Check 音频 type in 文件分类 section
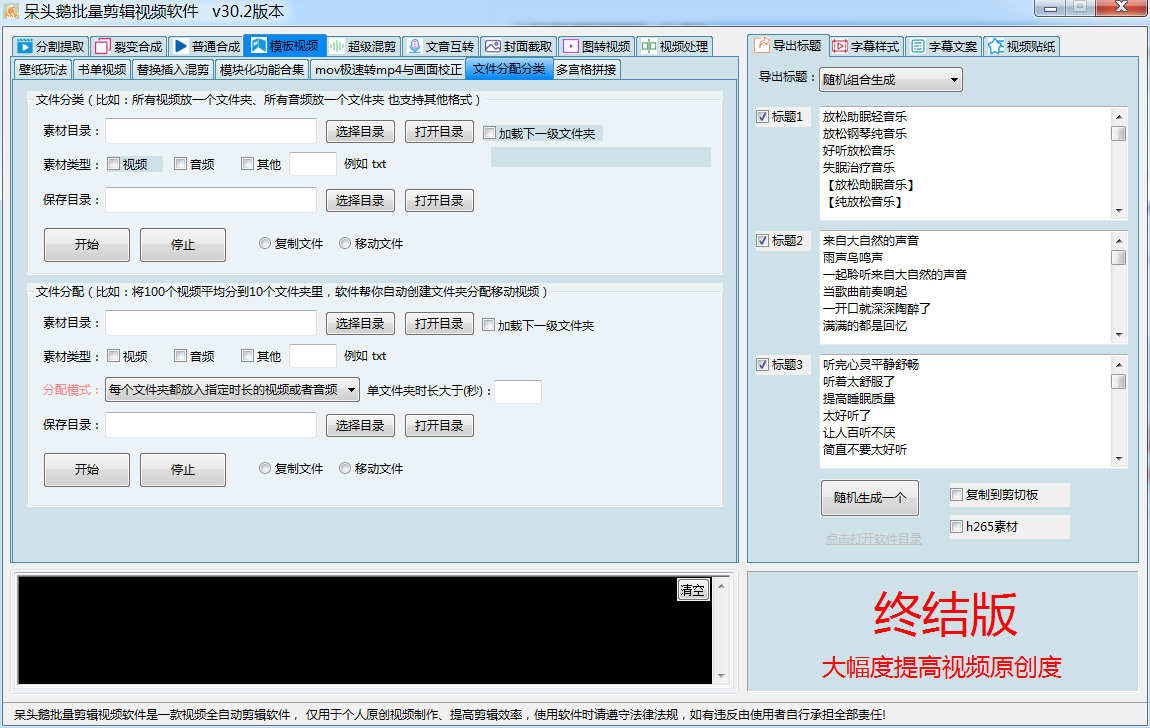Viewport: 1150px width, 728px height. [180, 164]
